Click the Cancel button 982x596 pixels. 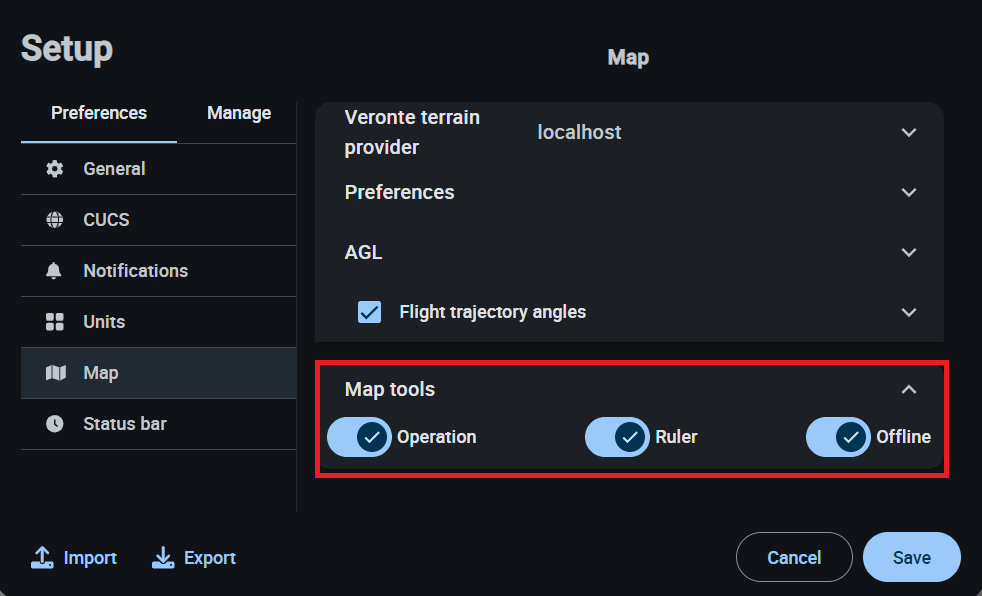pos(794,557)
